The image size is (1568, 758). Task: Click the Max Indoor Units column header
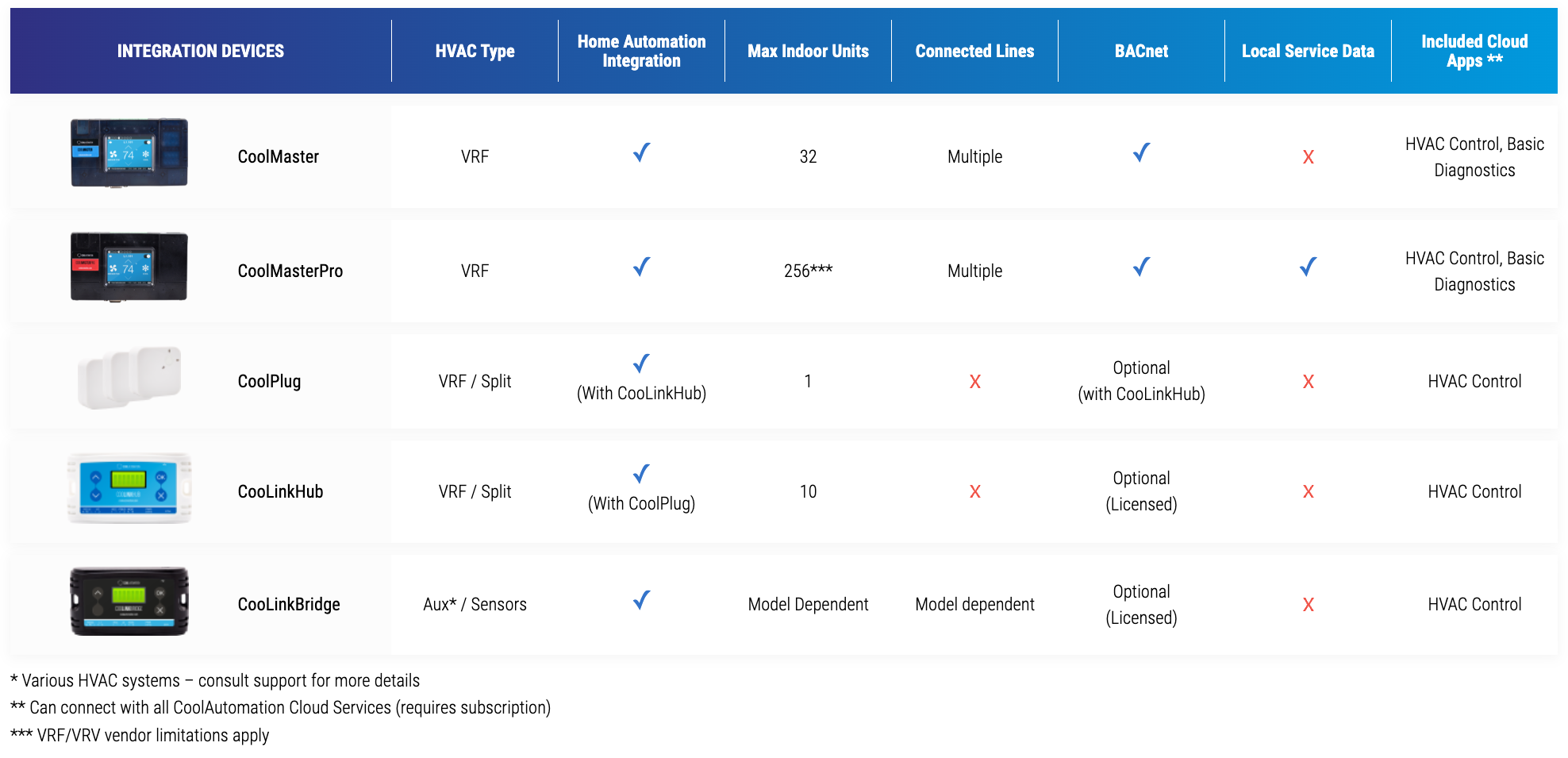tap(809, 51)
